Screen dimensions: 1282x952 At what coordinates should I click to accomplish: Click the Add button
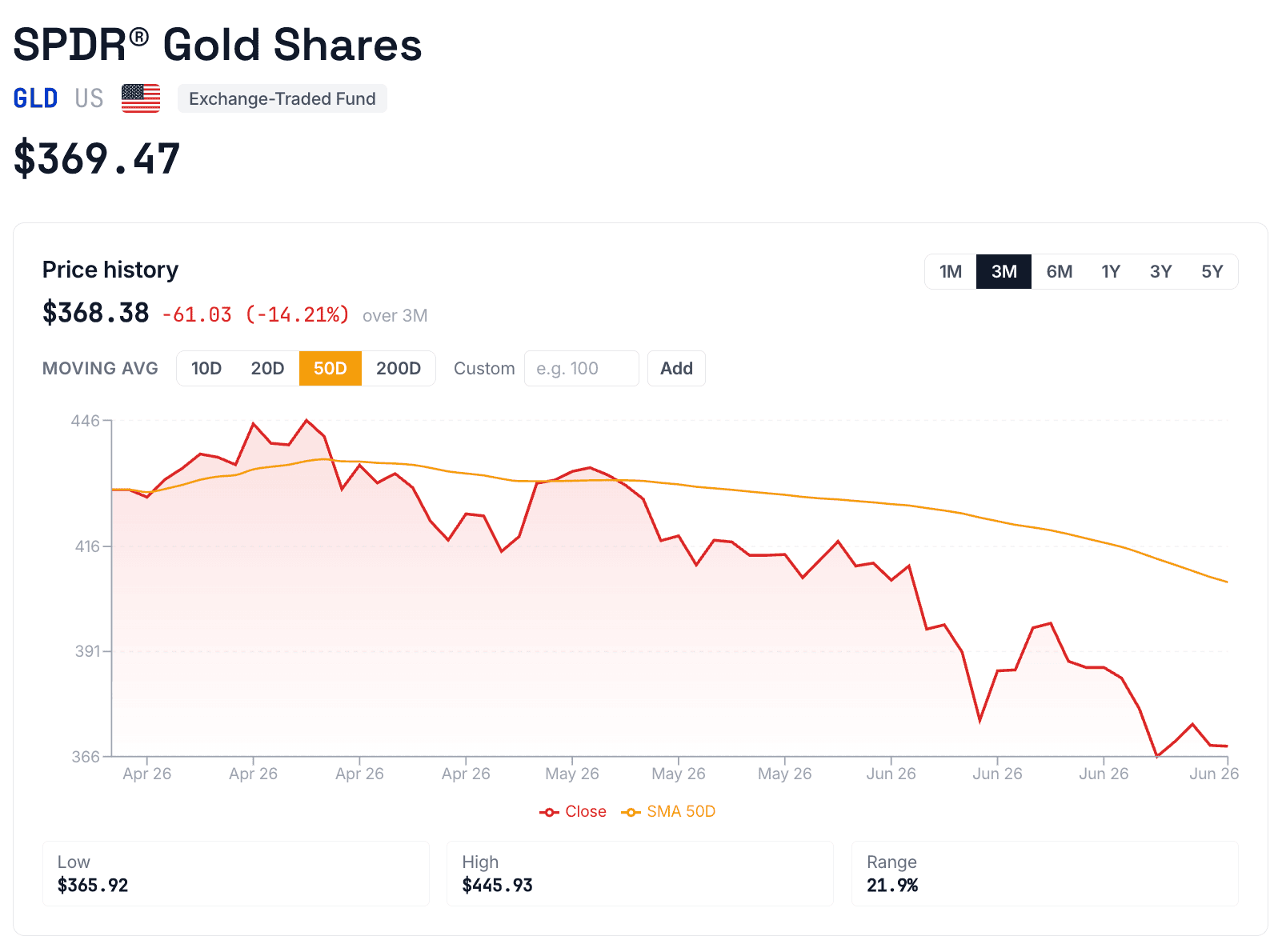[x=676, y=368]
